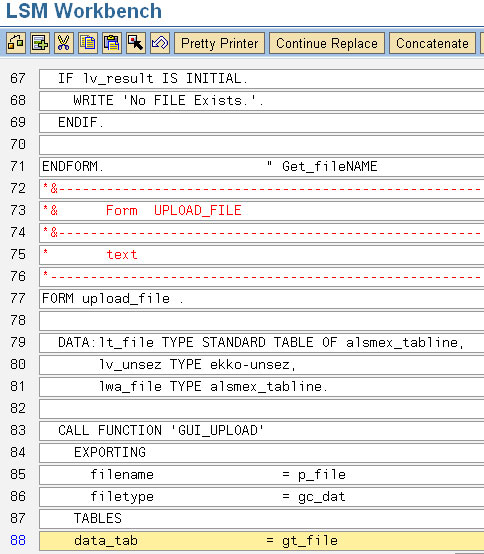
Task: Click line number 71 in margin
Action: coord(18,166)
